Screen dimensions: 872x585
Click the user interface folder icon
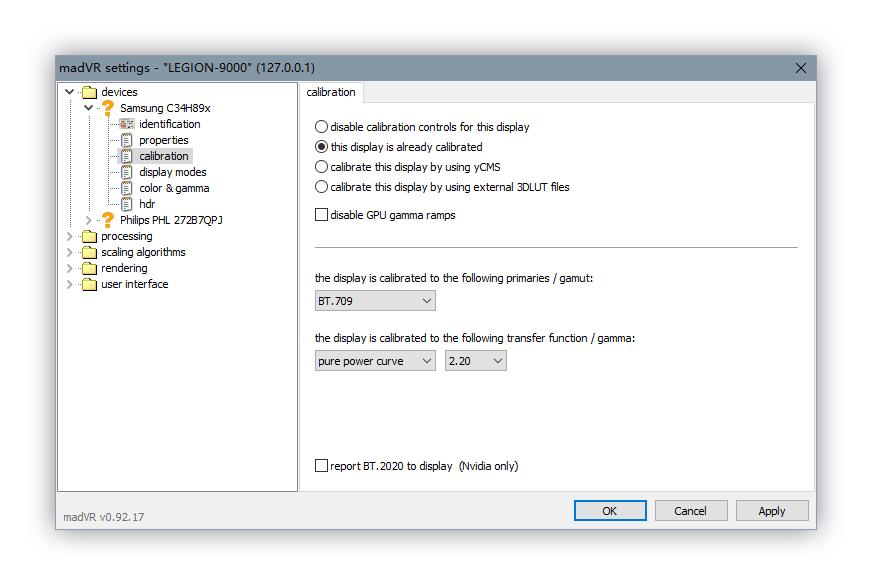coord(90,285)
